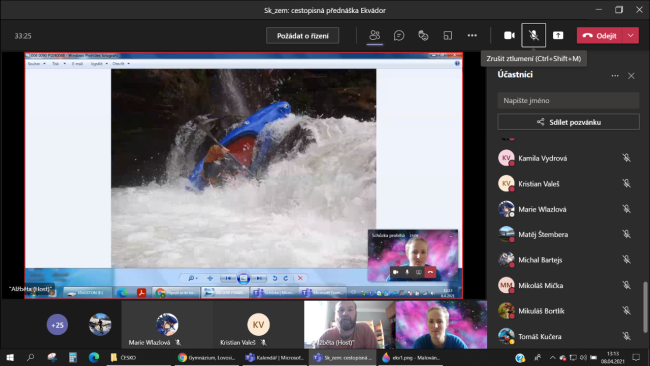Rotate photo counterclockwise in viewer

tap(274, 278)
